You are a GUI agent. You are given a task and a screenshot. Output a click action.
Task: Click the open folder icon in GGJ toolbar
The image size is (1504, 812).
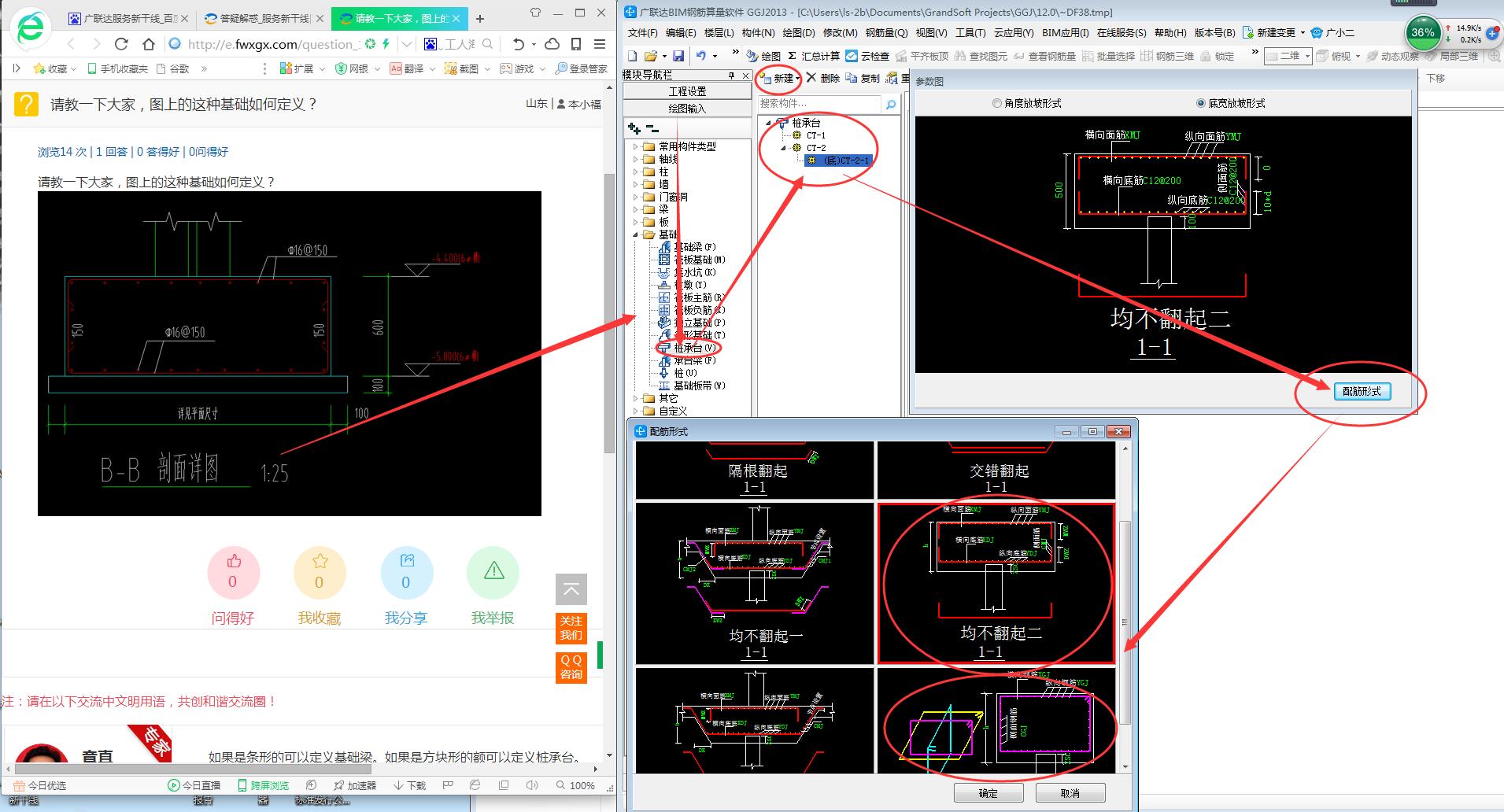pos(651,56)
